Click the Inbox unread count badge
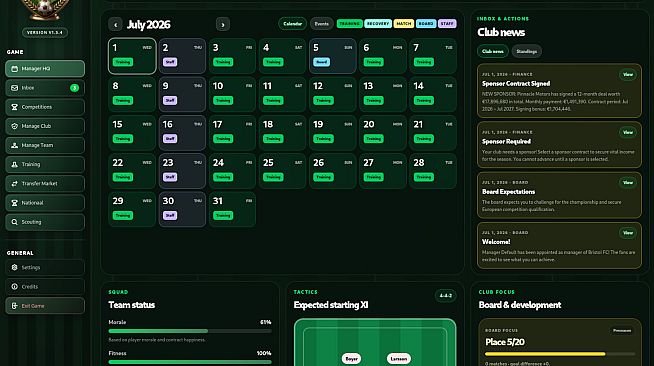The width and height of the screenshot is (654, 366). point(74,88)
